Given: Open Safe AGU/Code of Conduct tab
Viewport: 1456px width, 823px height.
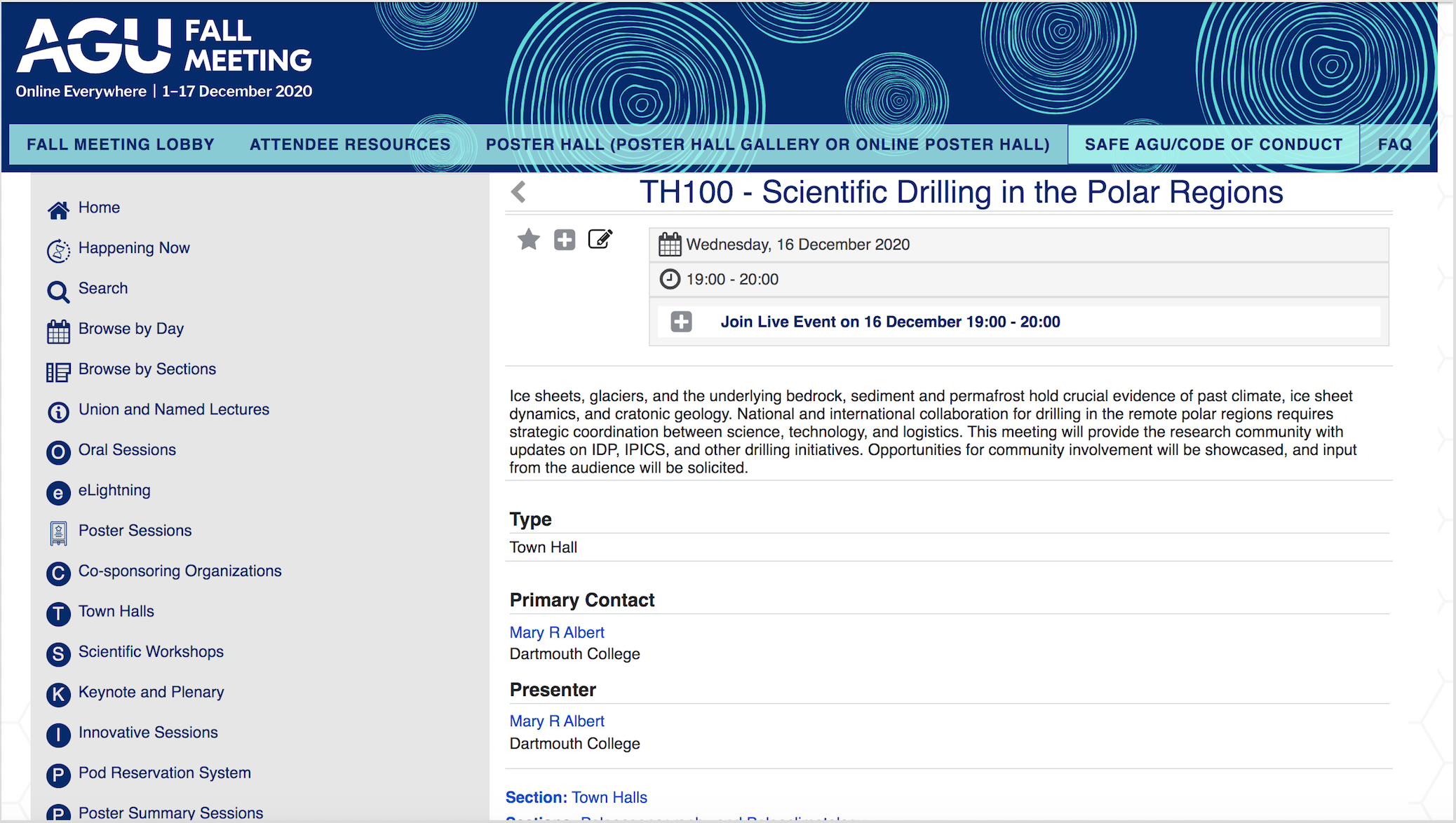Looking at the screenshot, I should point(1213,144).
